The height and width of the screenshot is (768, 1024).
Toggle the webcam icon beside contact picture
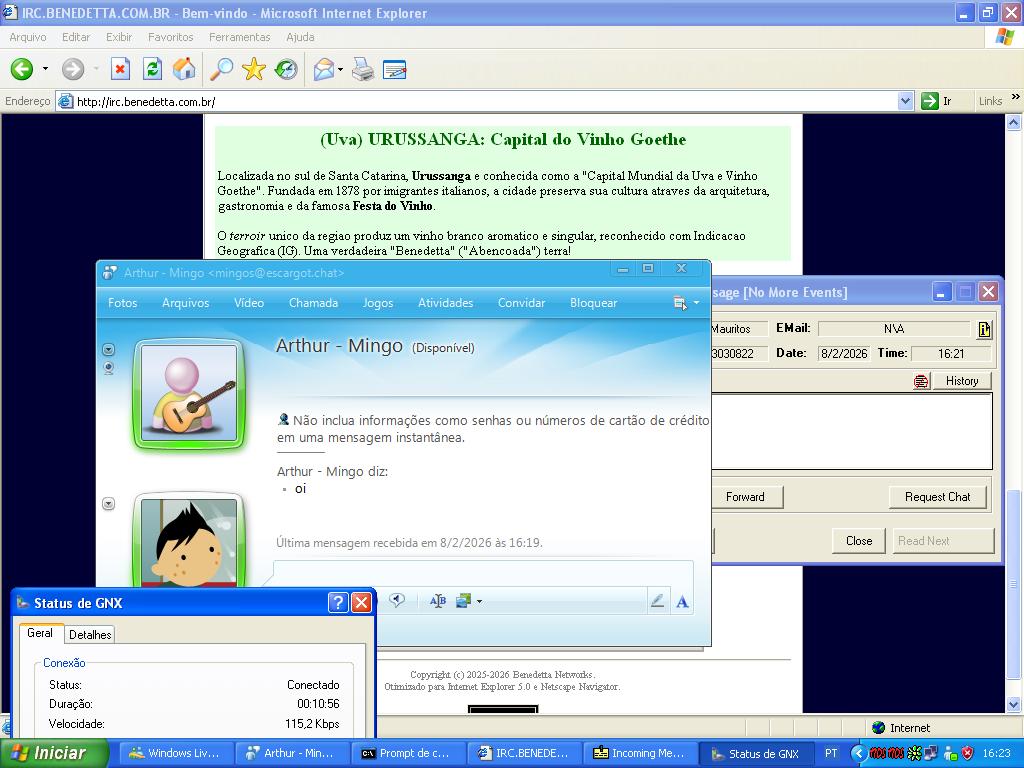[109, 368]
